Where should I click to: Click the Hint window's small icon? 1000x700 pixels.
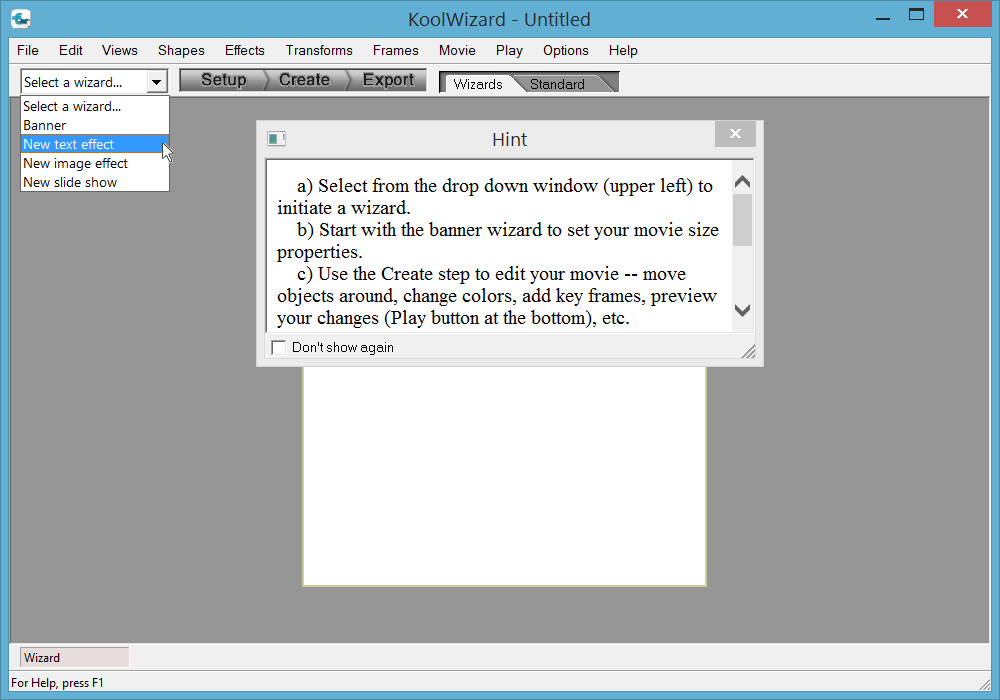(x=276, y=138)
